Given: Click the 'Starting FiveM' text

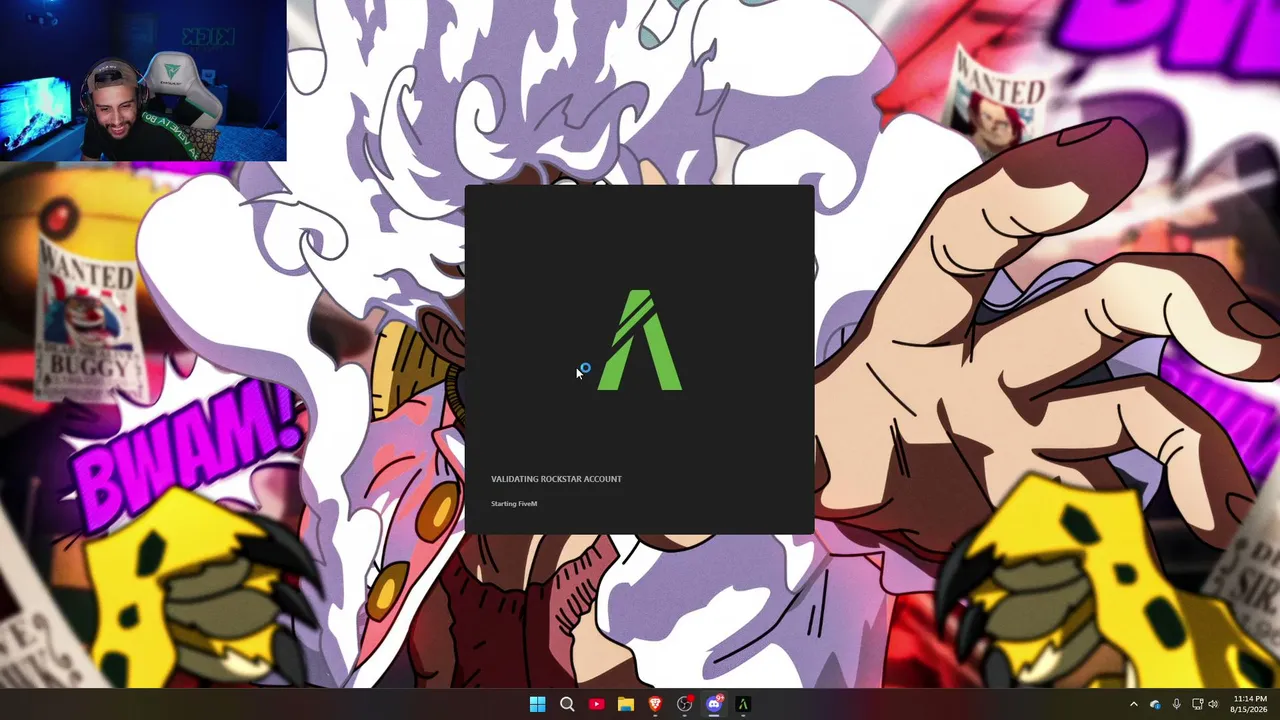Looking at the screenshot, I should (514, 504).
